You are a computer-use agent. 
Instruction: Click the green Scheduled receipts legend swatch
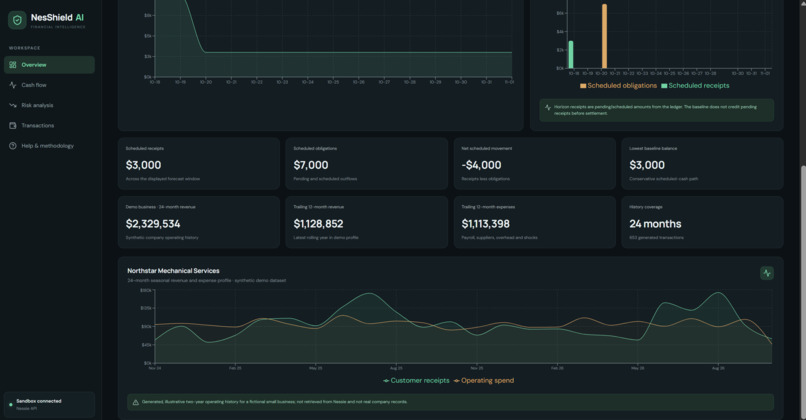(x=664, y=86)
